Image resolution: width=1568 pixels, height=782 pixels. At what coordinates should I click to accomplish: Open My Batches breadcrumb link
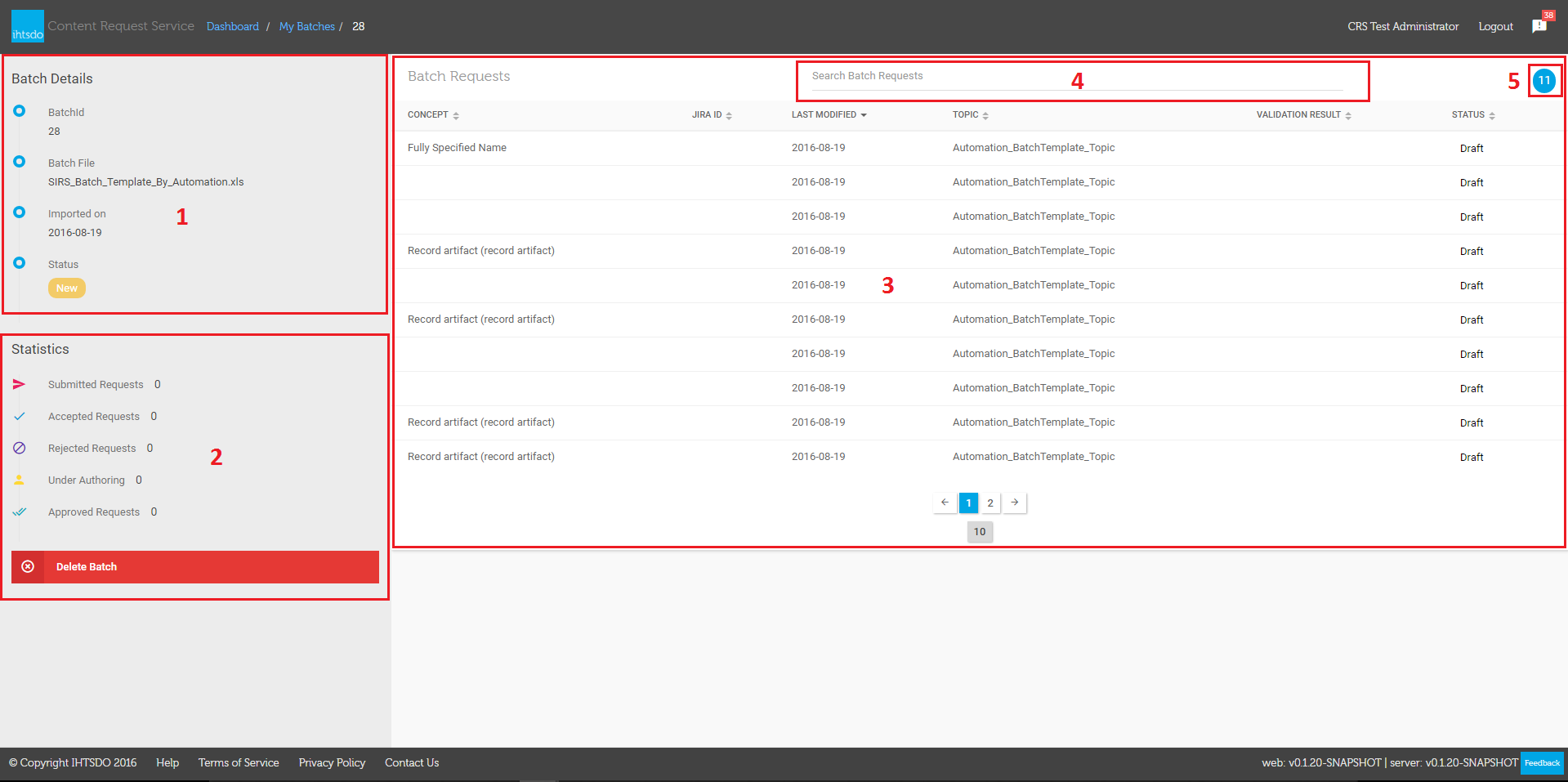[306, 27]
